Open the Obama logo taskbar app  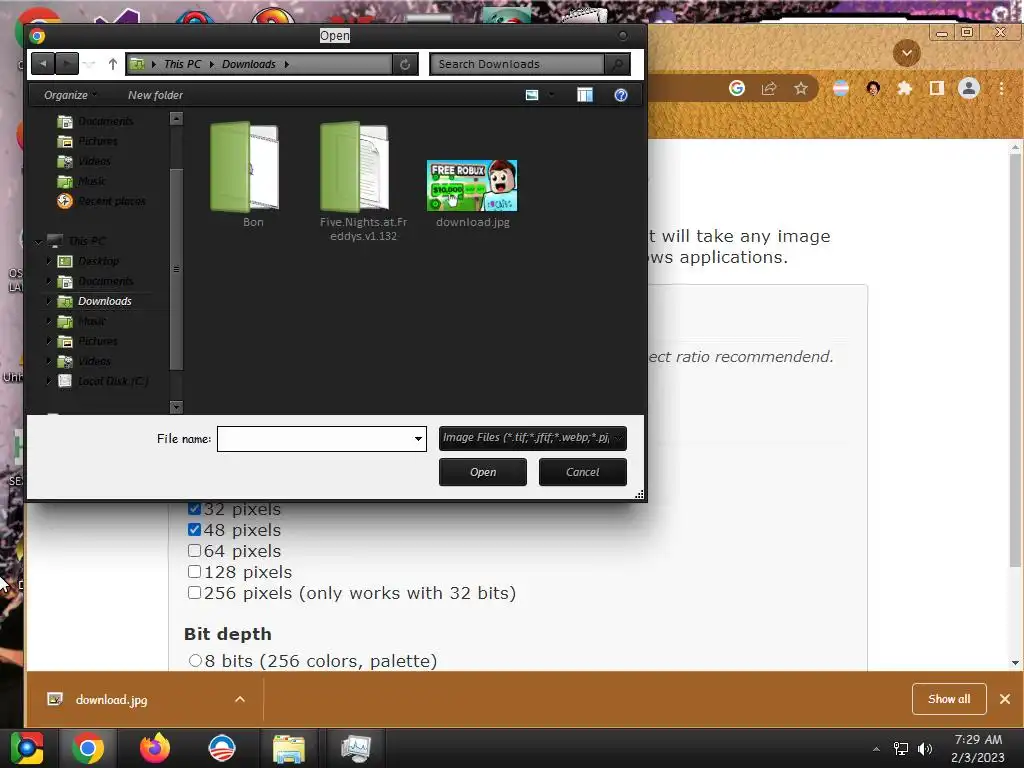[221, 748]
